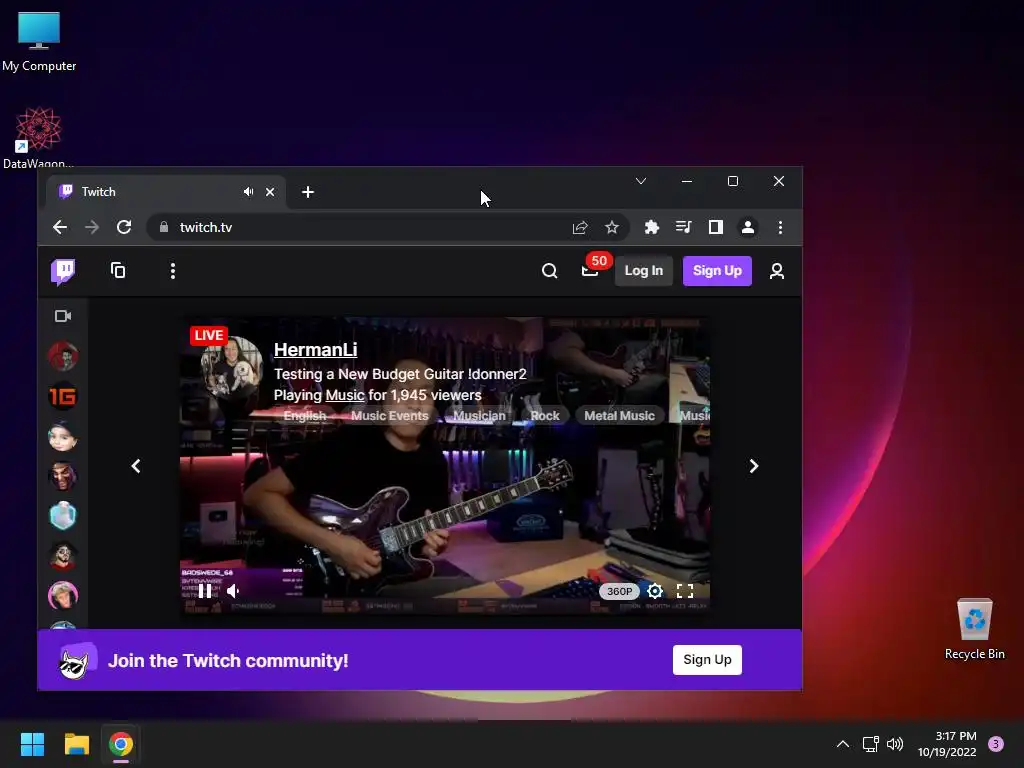Click white Sign Up in community banner
Image resolution: width=1024 pixels, height=768 pixels.
707,660
